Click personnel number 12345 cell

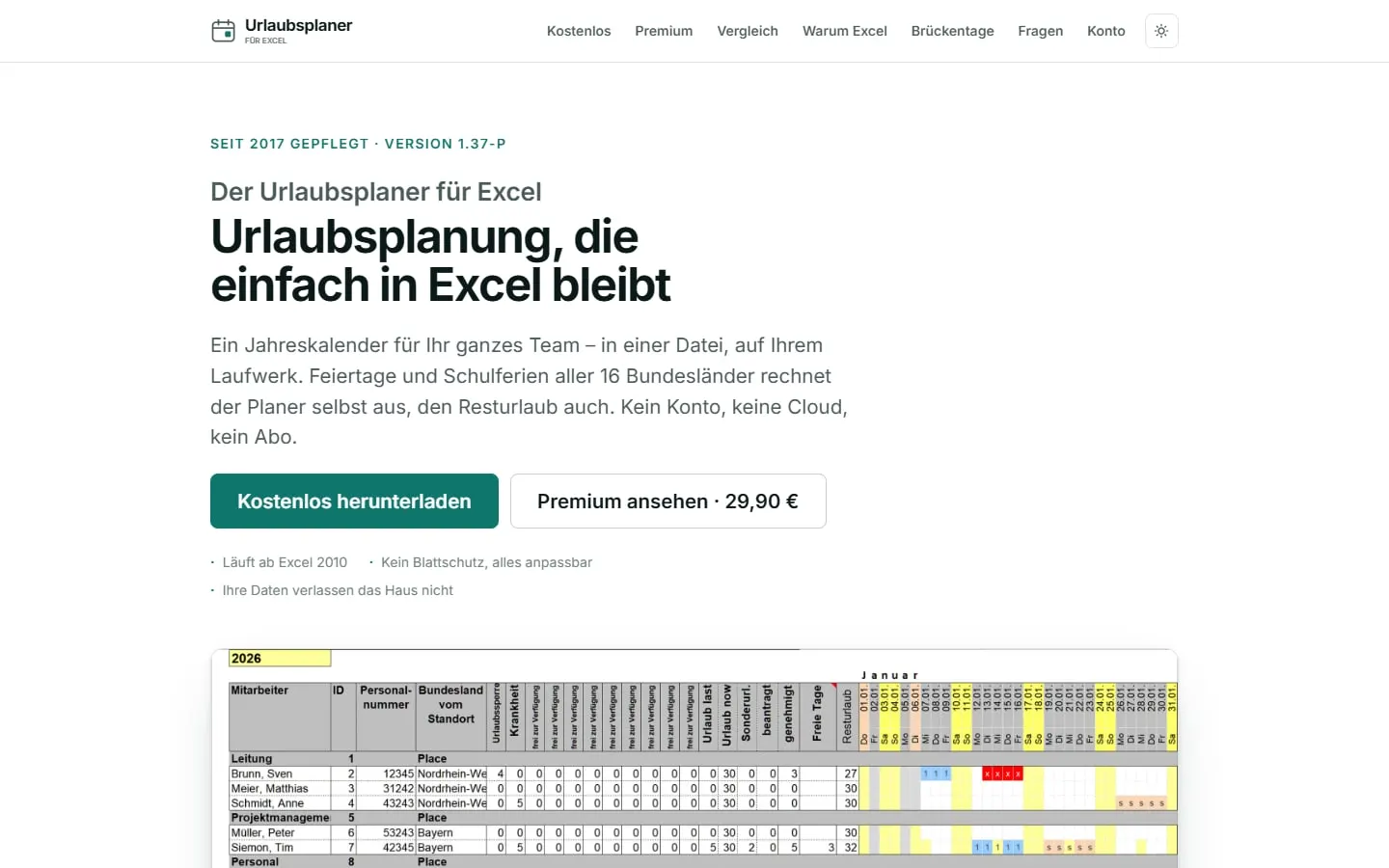tap(386, 773)
